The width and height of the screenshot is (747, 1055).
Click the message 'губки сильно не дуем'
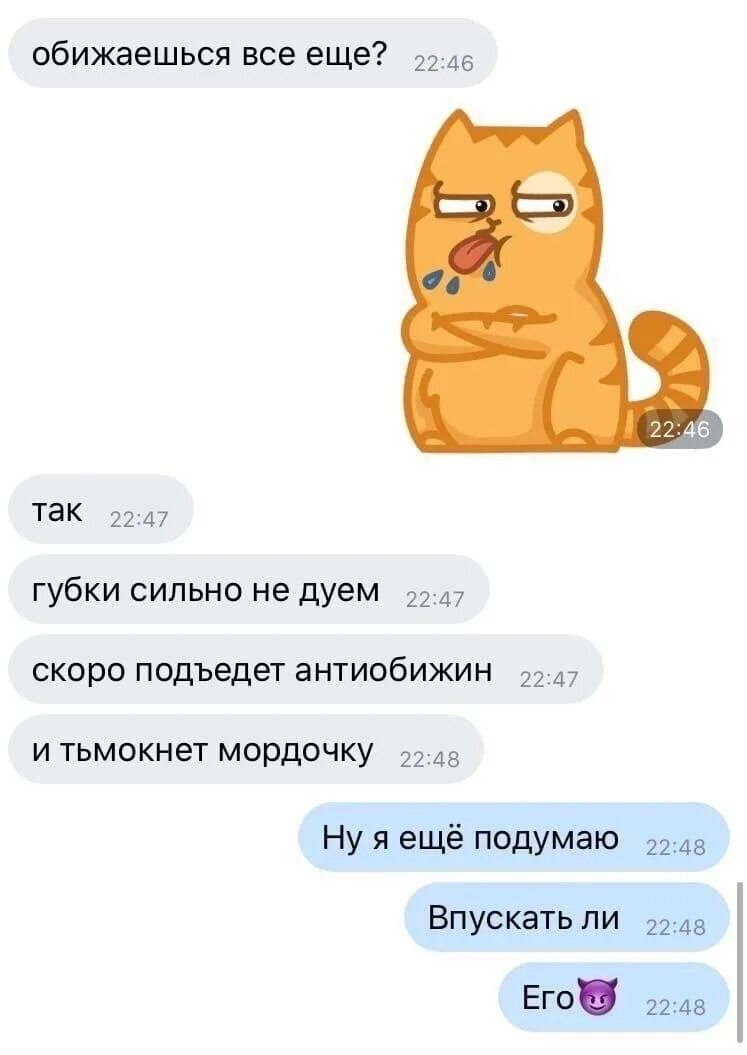(x=248, y=589)
